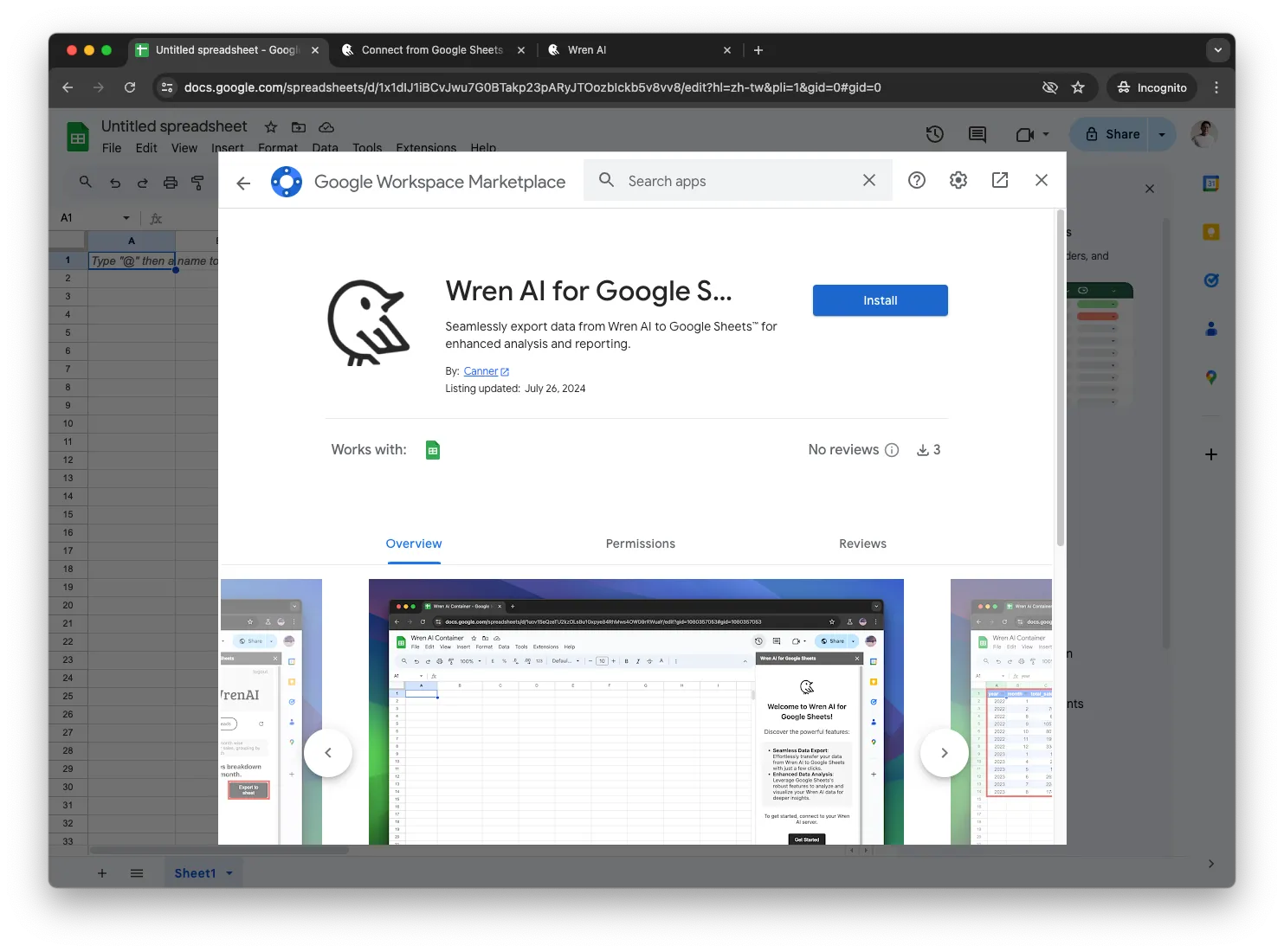Expand Share options dropdown arrow
The width and height of the screenshot is (1284, 952).
pyautogui.click(x=1162, y=134)
